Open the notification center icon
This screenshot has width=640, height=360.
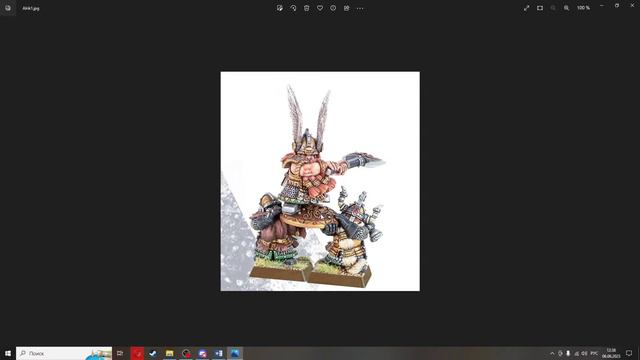point(629,353)
